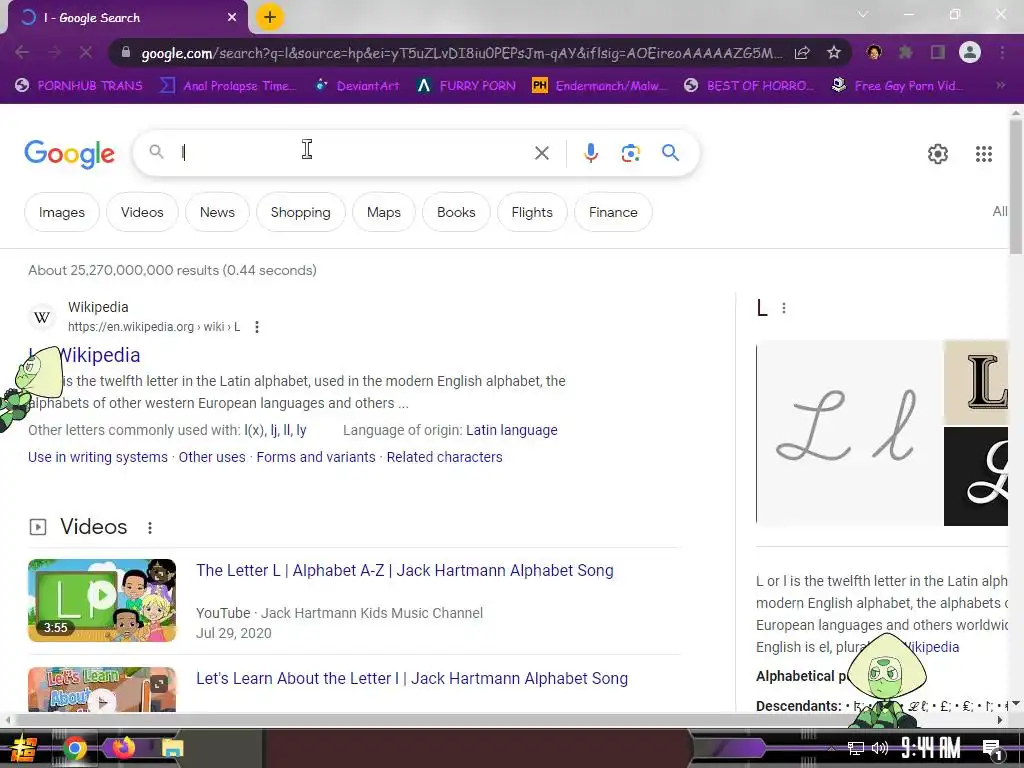The height and width of the screenshot is (768, 1024).
Task: Open the 'Other uses' sitelink
Action: [212, 457]
